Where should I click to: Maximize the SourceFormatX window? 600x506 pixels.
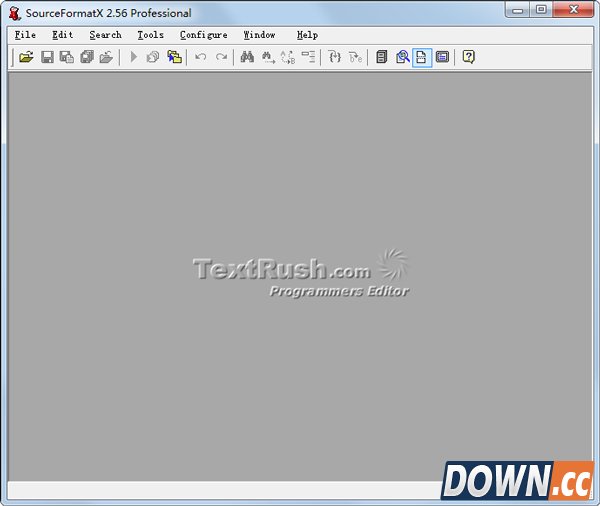click(541, 10)
